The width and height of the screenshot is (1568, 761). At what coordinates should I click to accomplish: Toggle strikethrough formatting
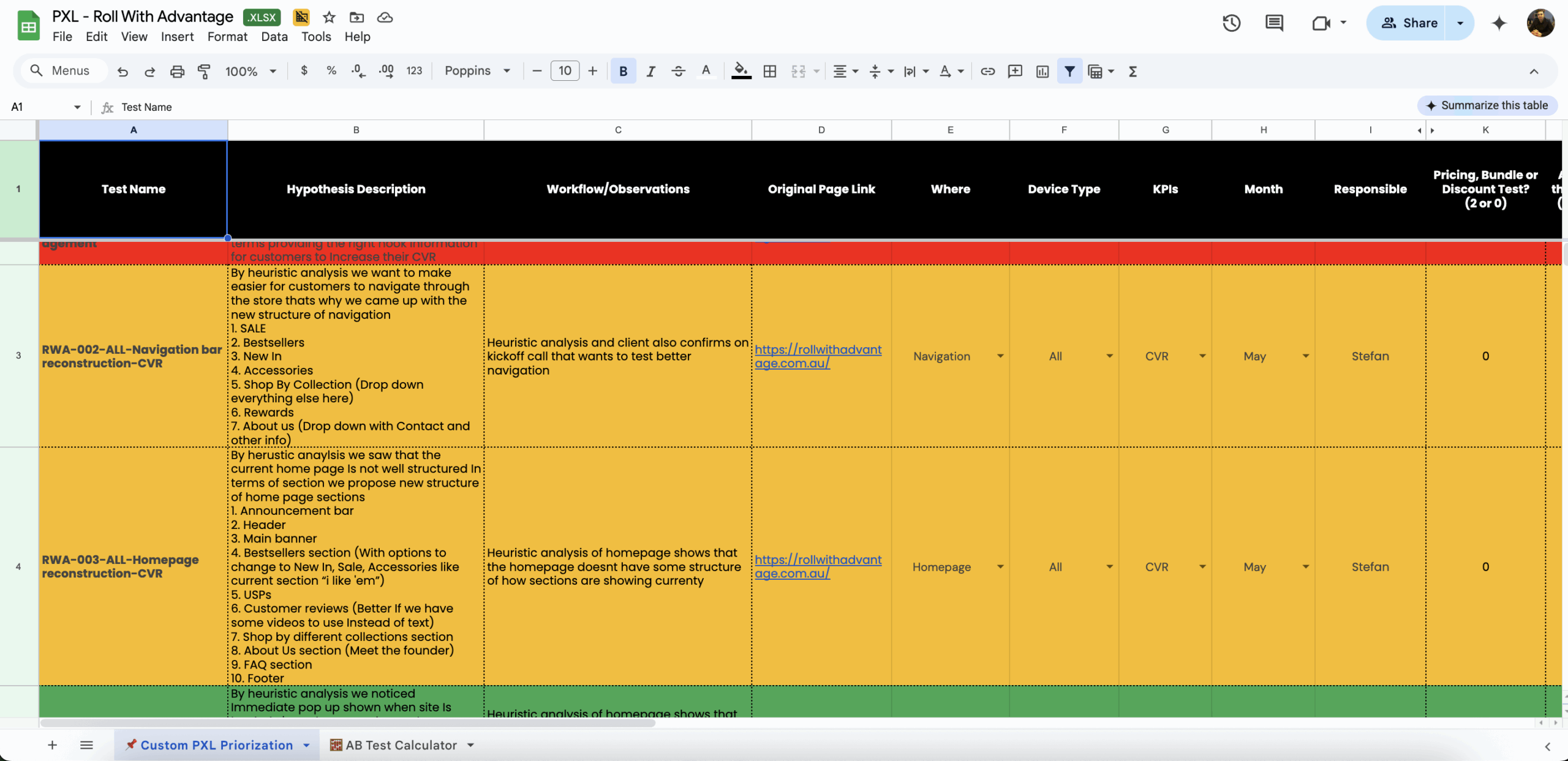coord(678,71)
